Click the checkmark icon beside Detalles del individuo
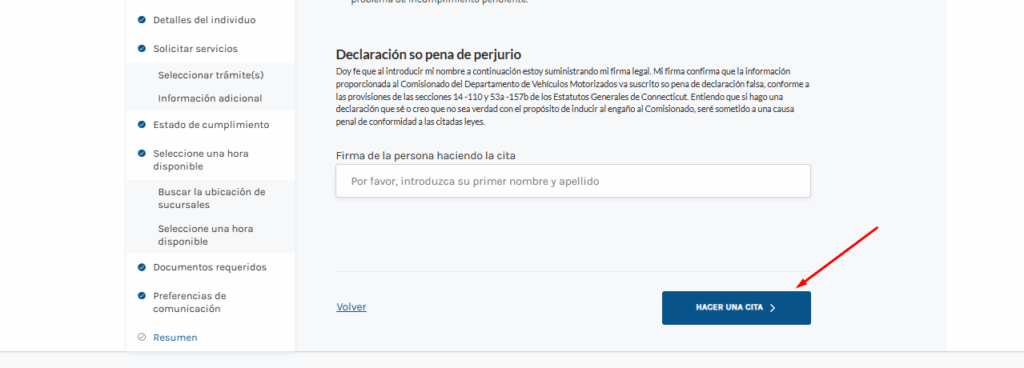Image resolution: width=1024 pixels, height=368 pixels. (142, 20)
